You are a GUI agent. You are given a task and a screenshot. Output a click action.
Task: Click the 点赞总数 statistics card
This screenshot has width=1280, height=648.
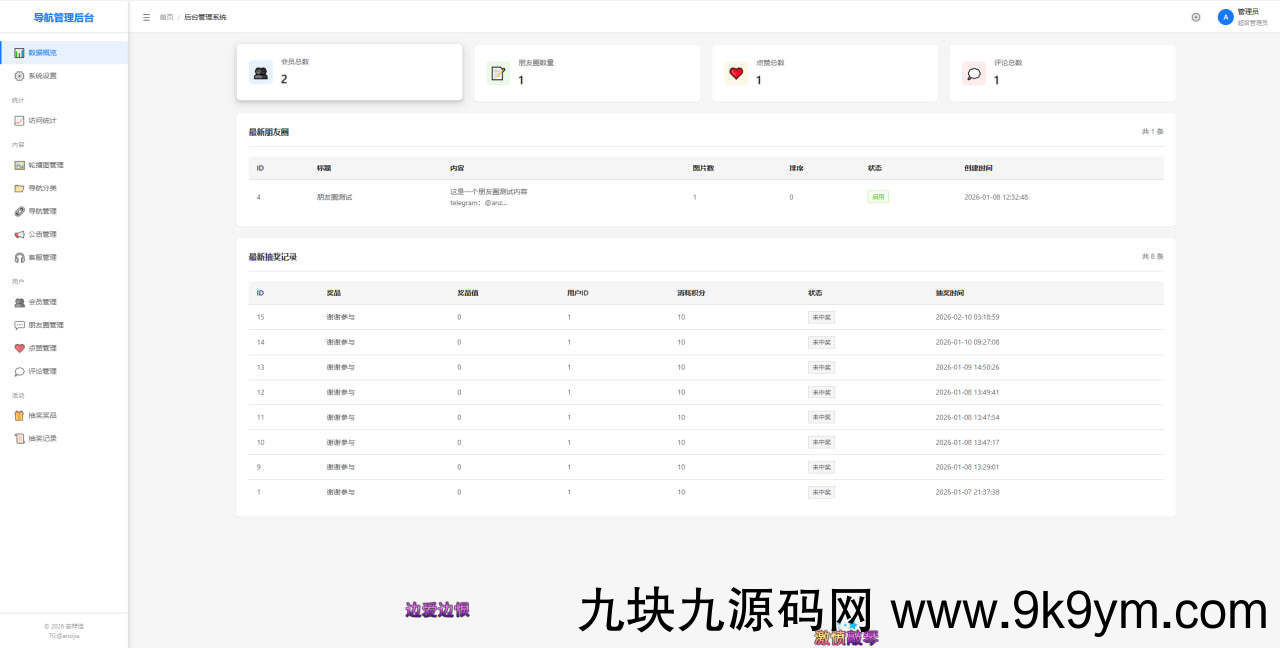[x=824, y=72]
